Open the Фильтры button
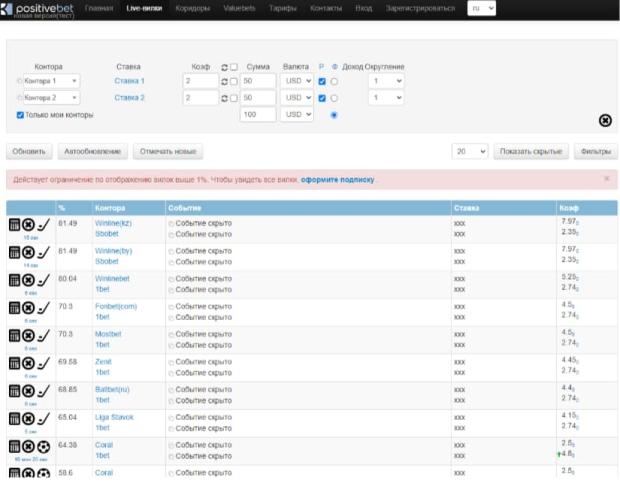This screenshot has height=483, width=620. (596, 151)
